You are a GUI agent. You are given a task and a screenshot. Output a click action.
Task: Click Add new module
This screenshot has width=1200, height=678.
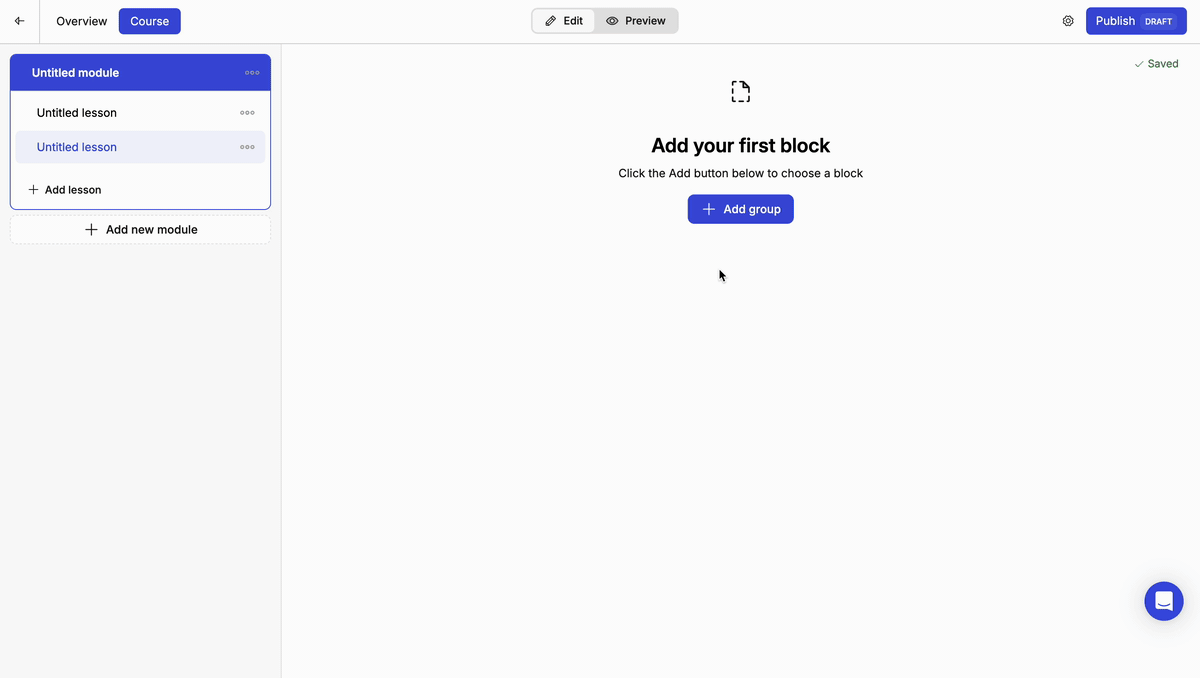[x=140, y=230]
